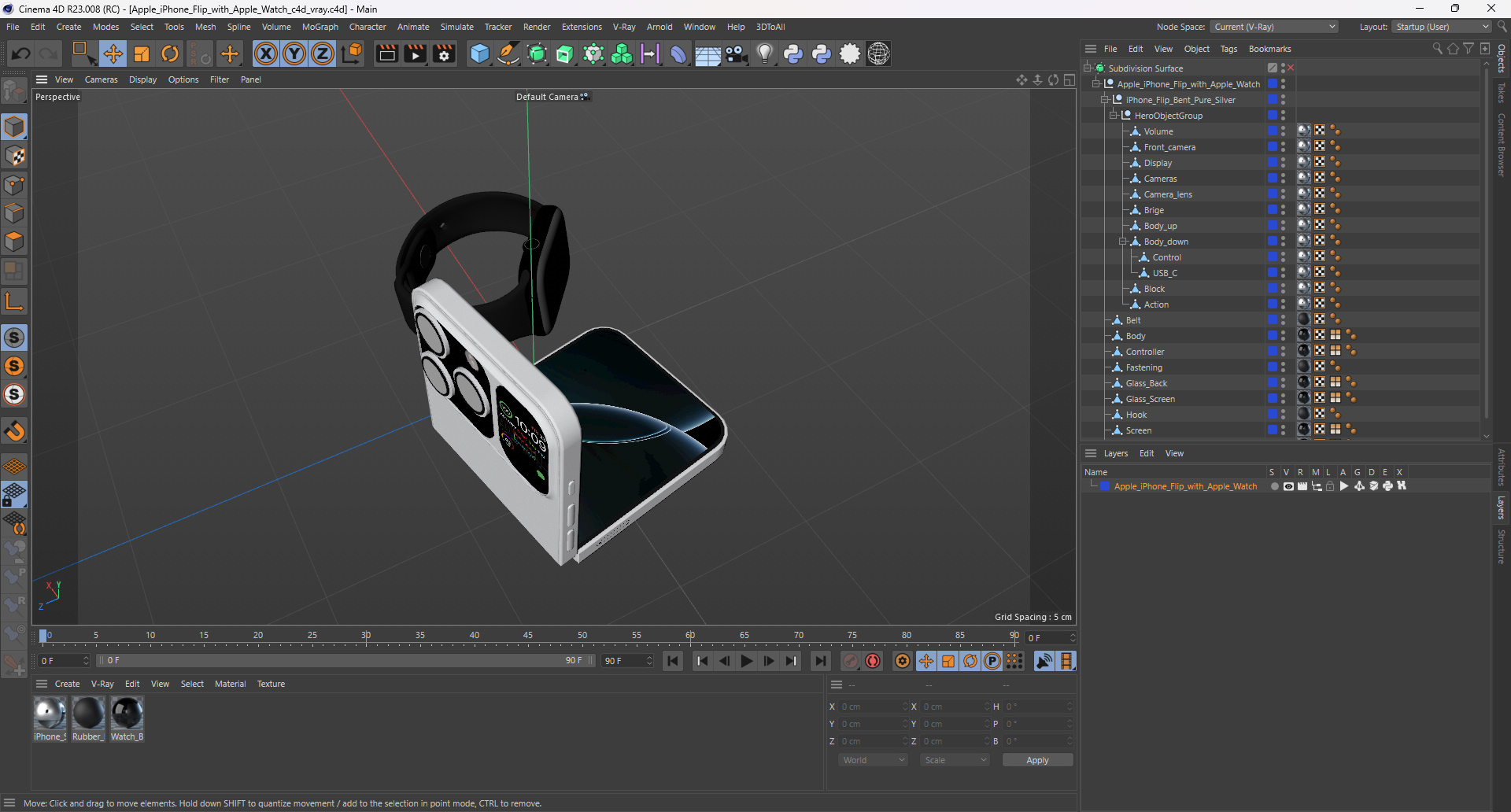Open the Extensions menu
This screenshot has height=812, width=1511.
(582, 27)
